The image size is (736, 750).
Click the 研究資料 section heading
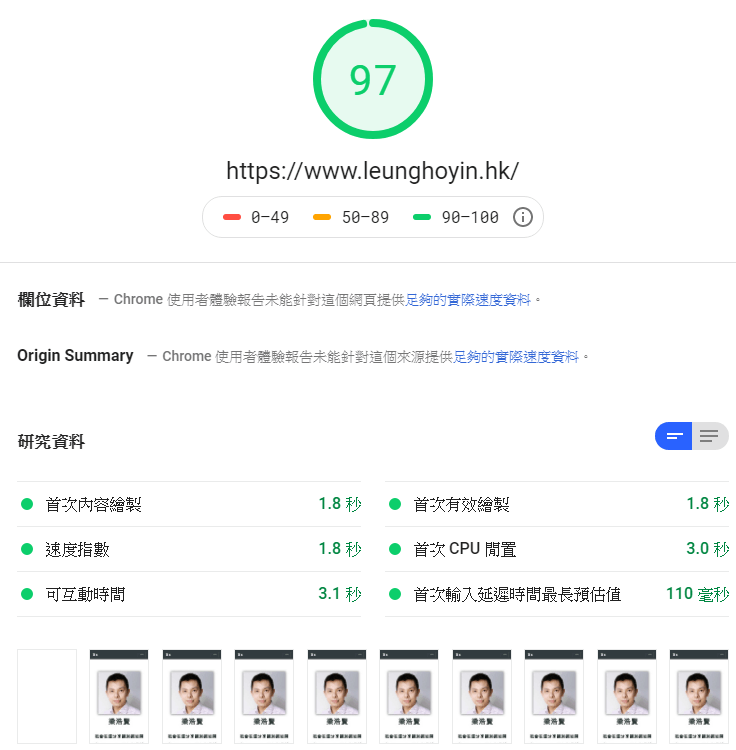(x=51, y=441)
